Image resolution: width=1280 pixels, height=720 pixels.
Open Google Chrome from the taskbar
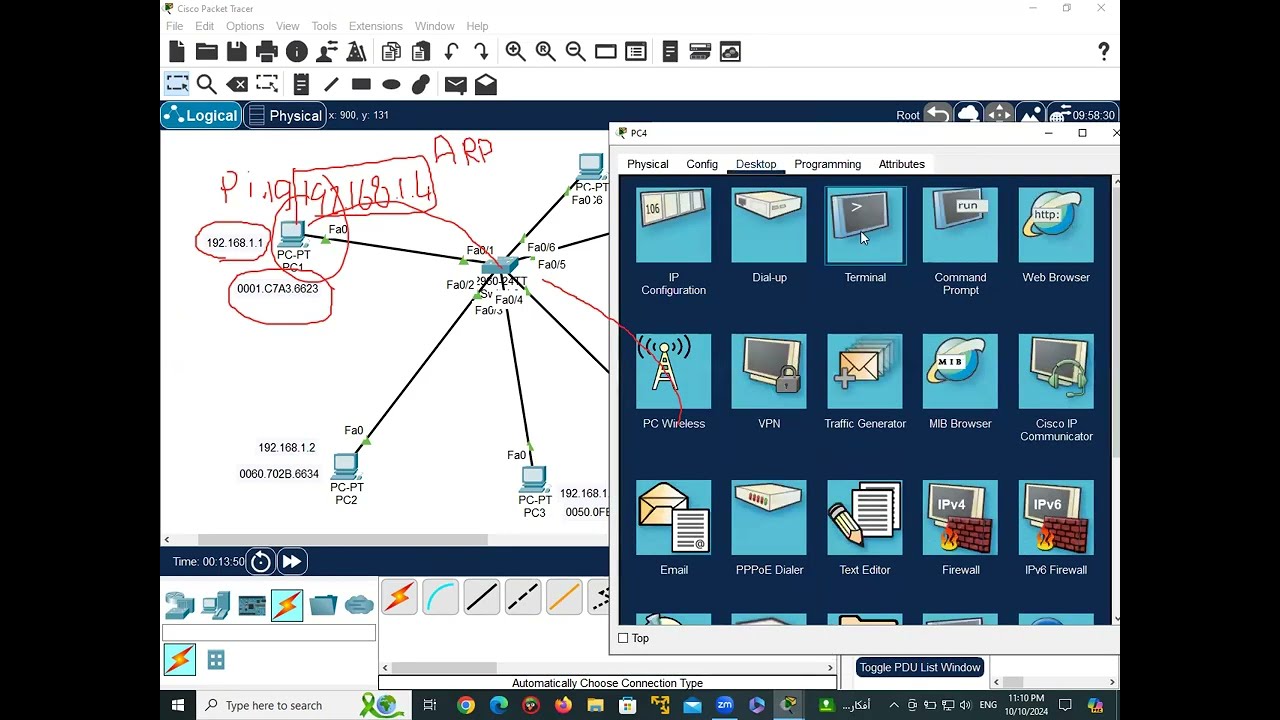[466, 705]
